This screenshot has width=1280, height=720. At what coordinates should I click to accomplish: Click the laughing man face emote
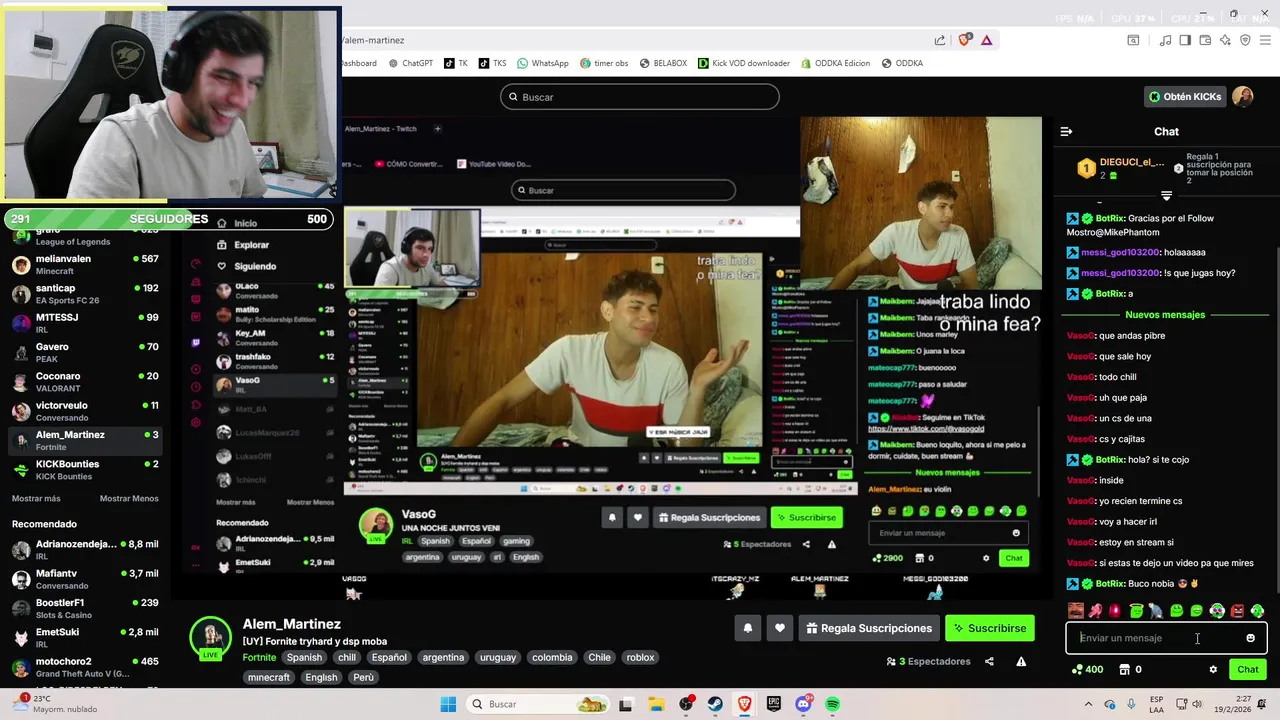(1076, 610)
